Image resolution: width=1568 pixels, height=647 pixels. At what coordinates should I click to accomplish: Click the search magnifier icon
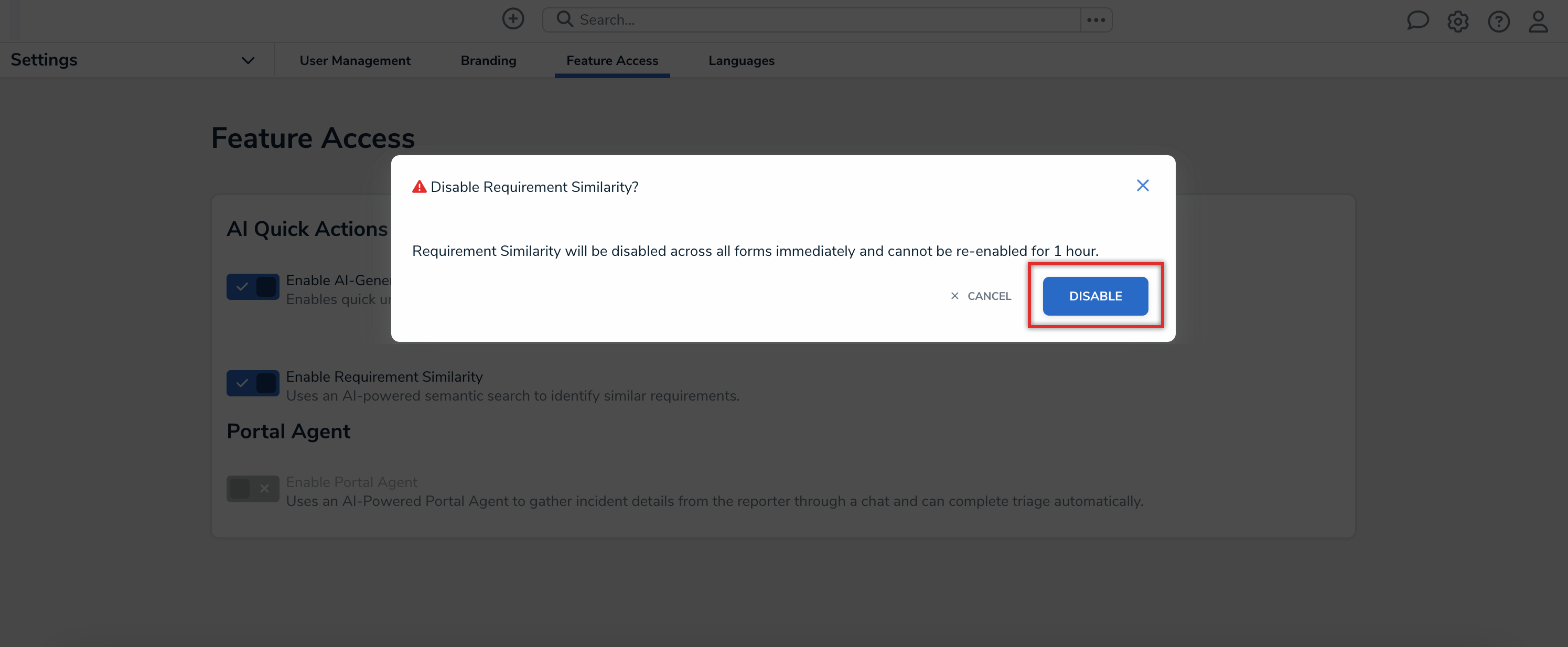coord(564,19)
